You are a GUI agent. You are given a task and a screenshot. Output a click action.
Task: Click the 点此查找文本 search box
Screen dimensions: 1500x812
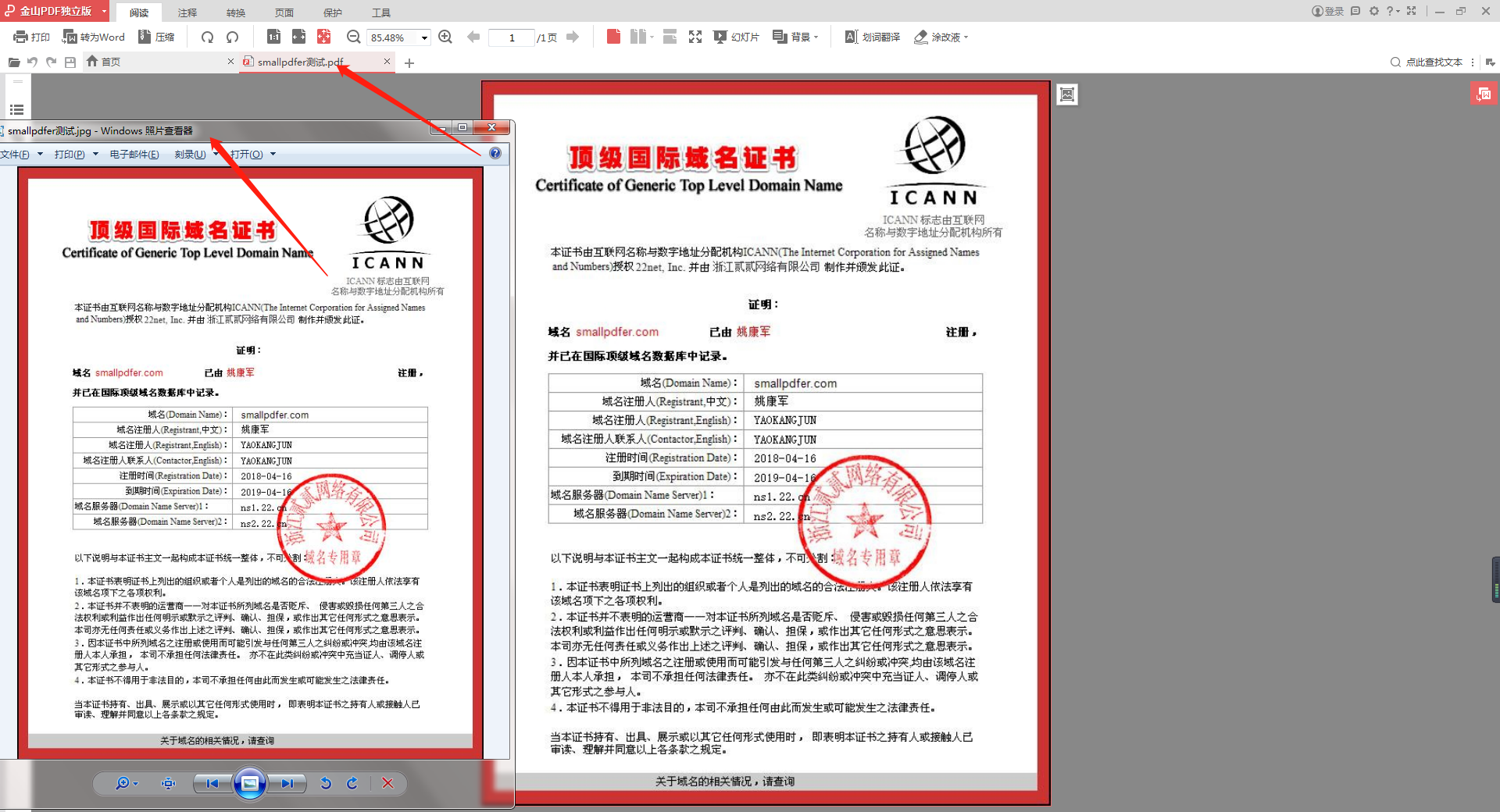click(1427, 62)
